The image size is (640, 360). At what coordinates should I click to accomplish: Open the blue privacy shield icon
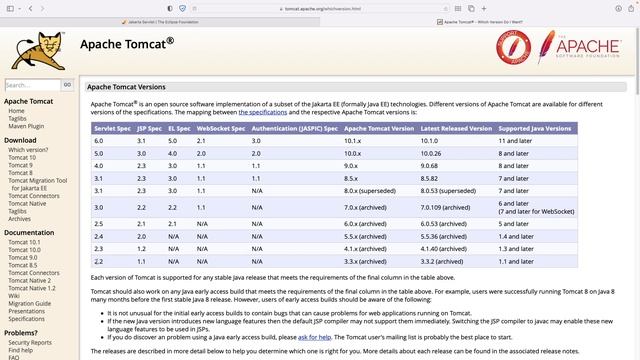tap(182, 9)
